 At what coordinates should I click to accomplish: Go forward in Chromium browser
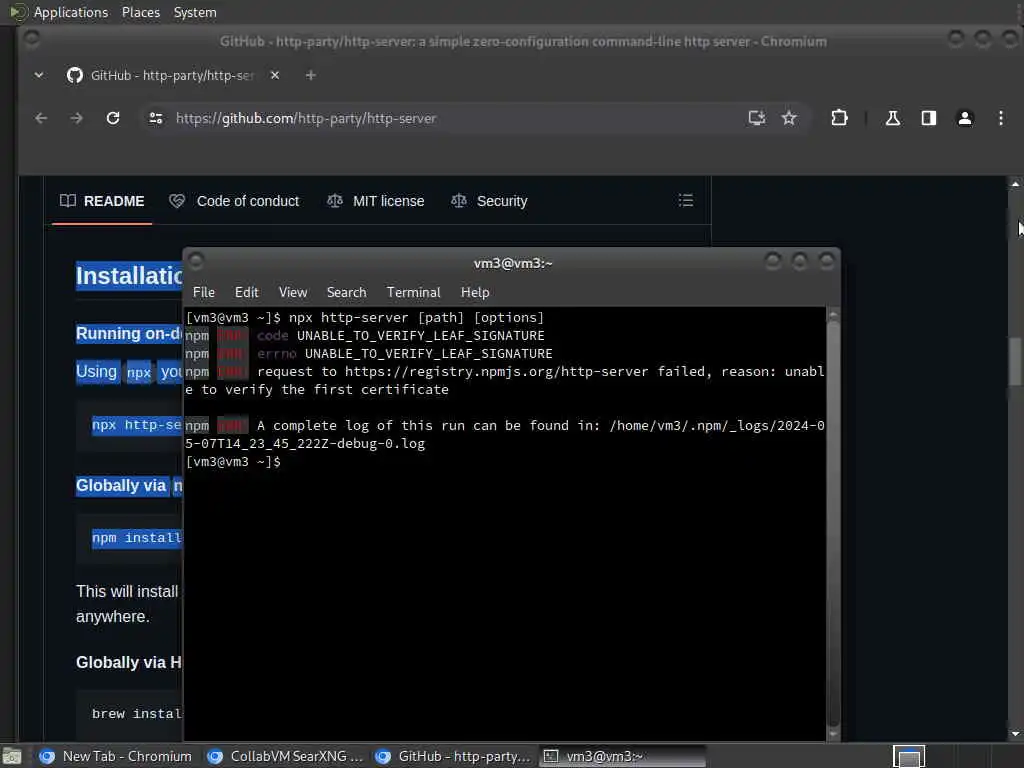76,118
